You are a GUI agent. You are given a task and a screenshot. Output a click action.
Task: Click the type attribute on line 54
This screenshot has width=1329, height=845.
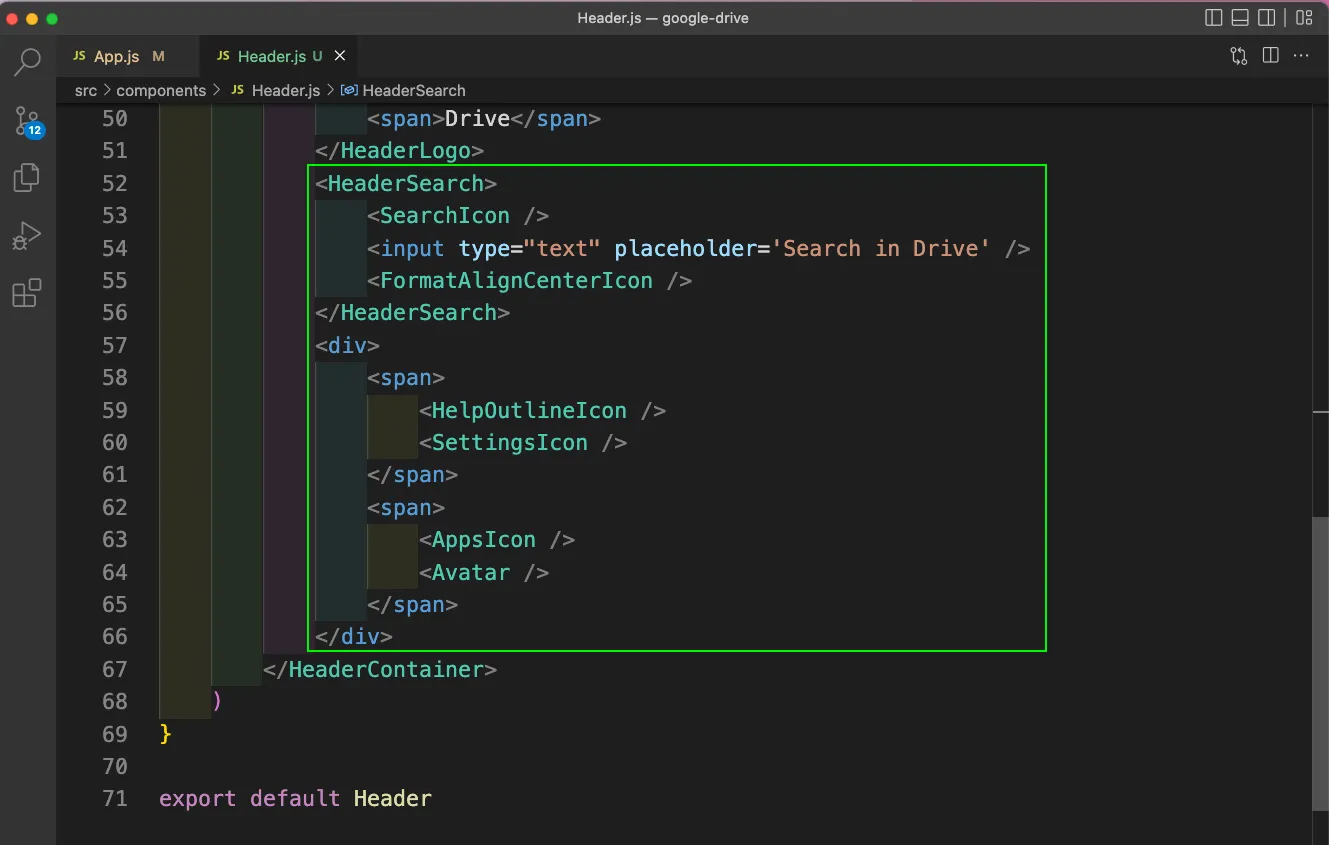click(485, 248)
